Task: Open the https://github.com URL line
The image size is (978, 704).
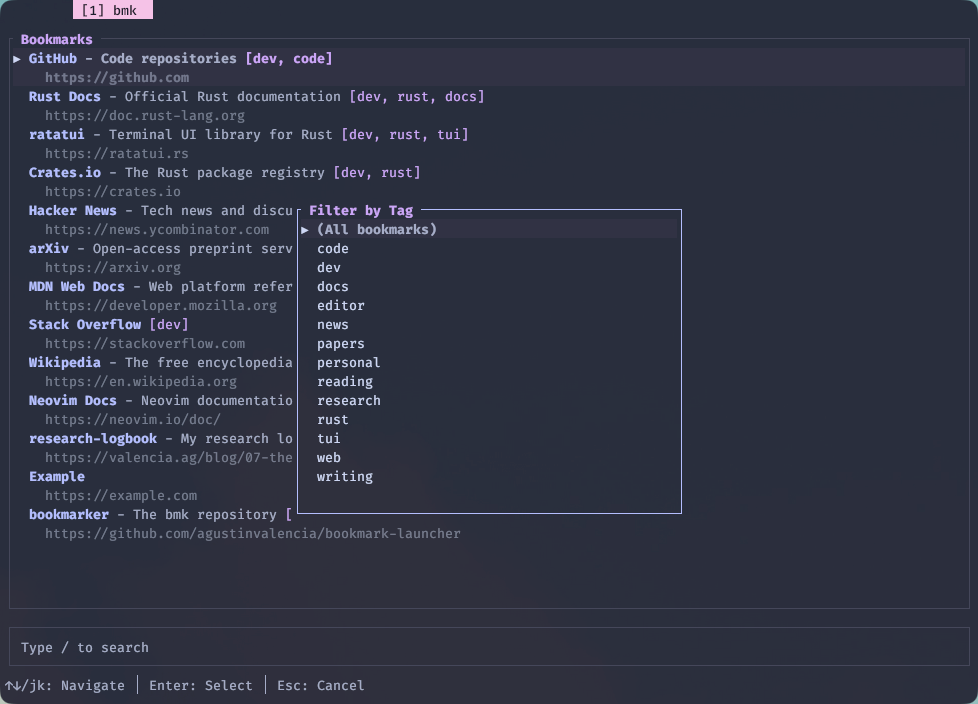Action: (x=117, y=78)
